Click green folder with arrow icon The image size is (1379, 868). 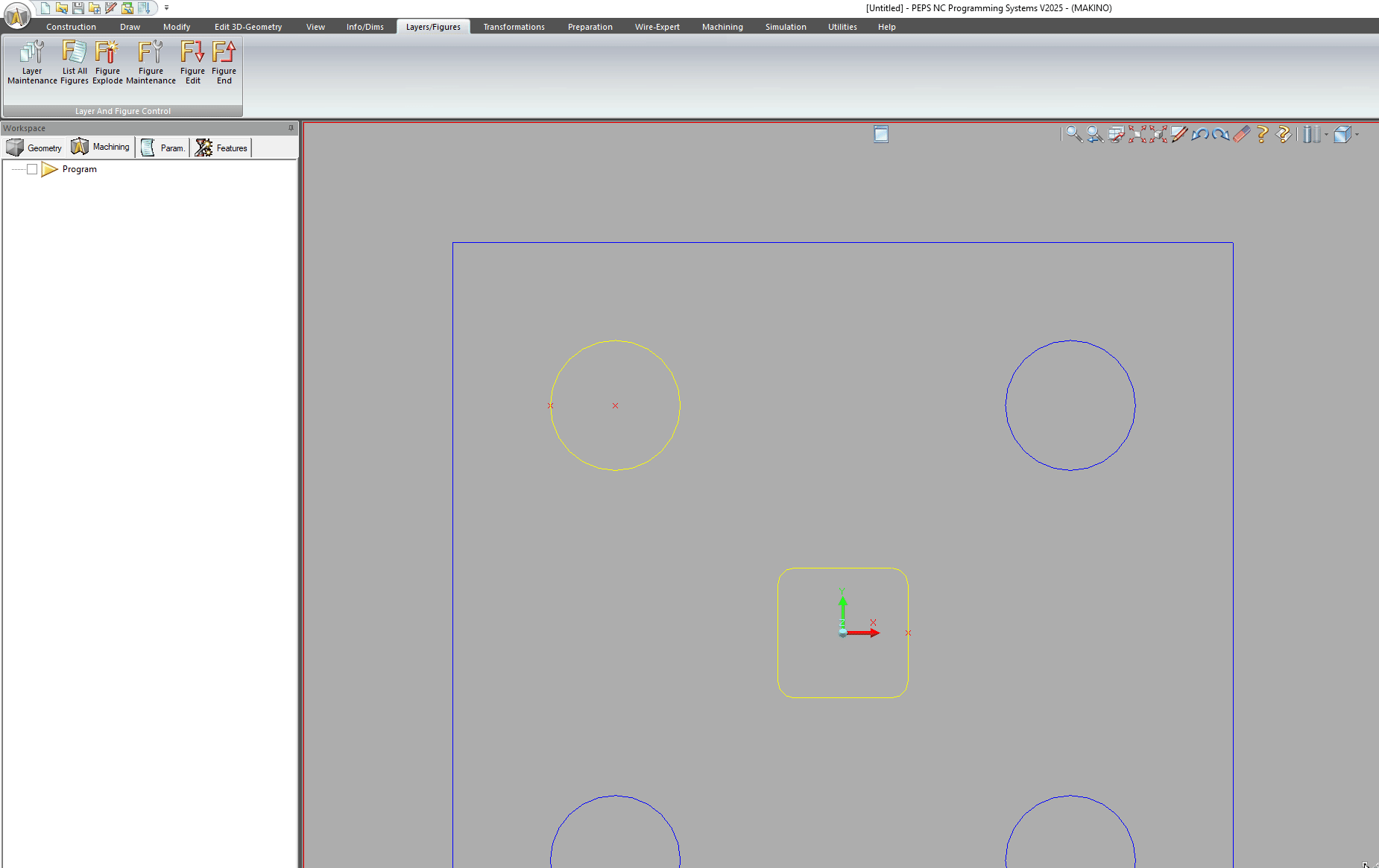pos(127,8)
